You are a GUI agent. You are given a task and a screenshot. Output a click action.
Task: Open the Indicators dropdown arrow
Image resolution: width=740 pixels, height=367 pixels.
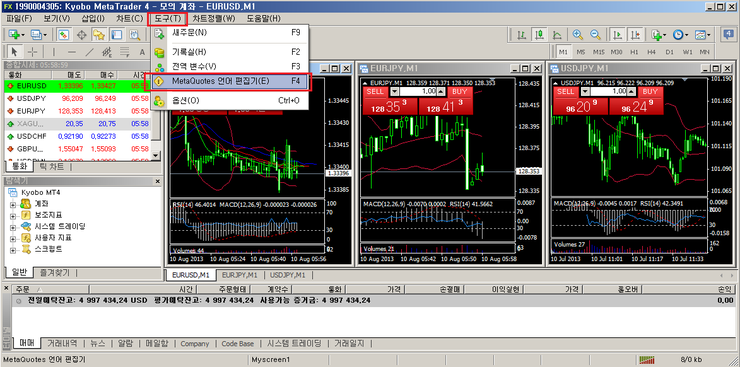tap(664, 35)
